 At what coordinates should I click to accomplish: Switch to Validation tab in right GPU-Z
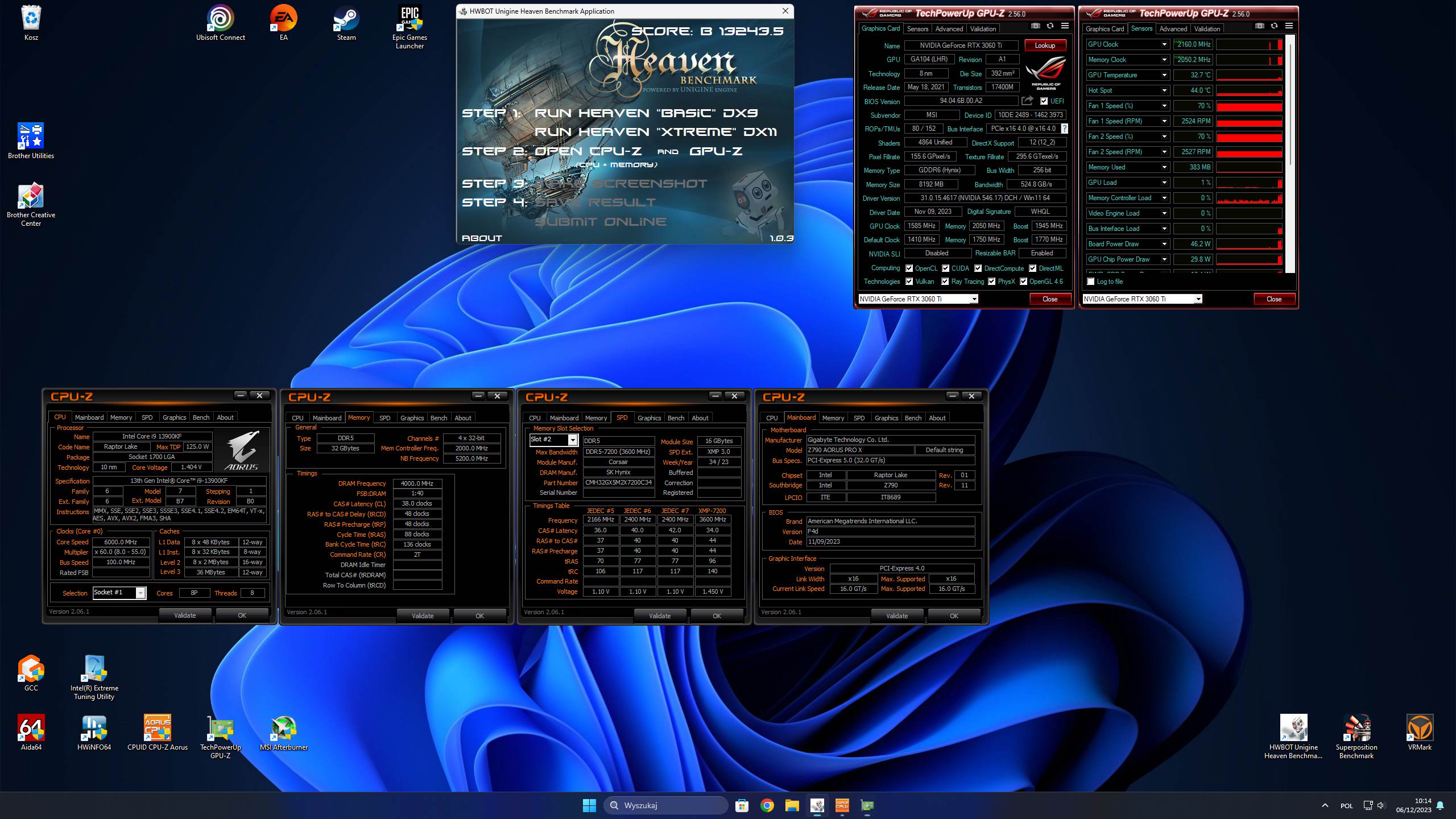[x=1207, y=29]
